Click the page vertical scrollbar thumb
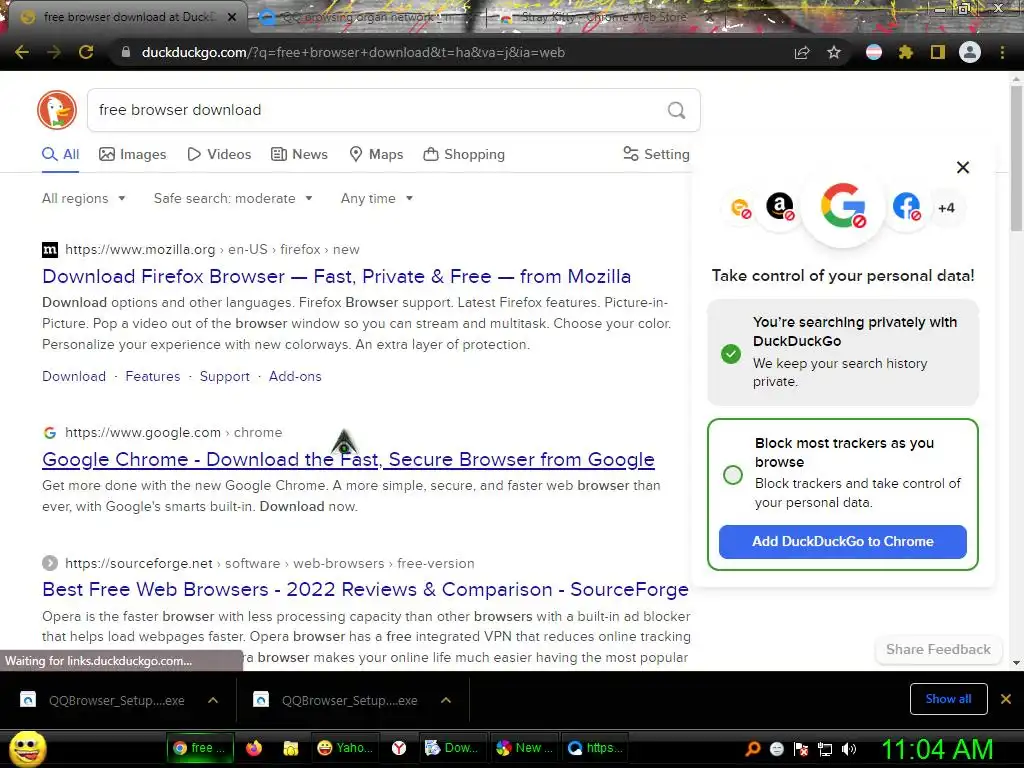This screenshot has height=768, width=1024. (1016, 157)
